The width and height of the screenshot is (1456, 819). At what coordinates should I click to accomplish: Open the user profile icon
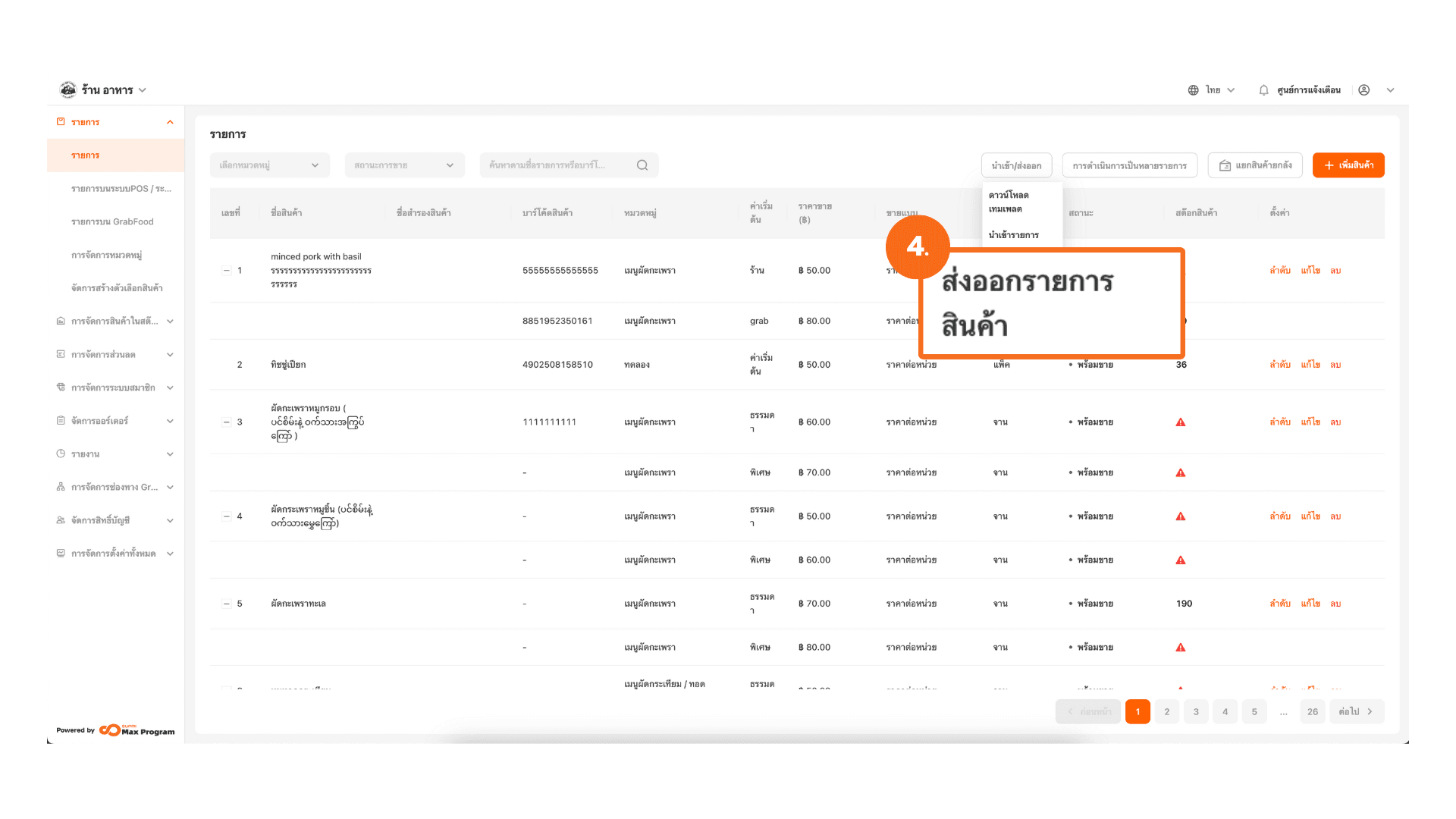(1363, 90)
